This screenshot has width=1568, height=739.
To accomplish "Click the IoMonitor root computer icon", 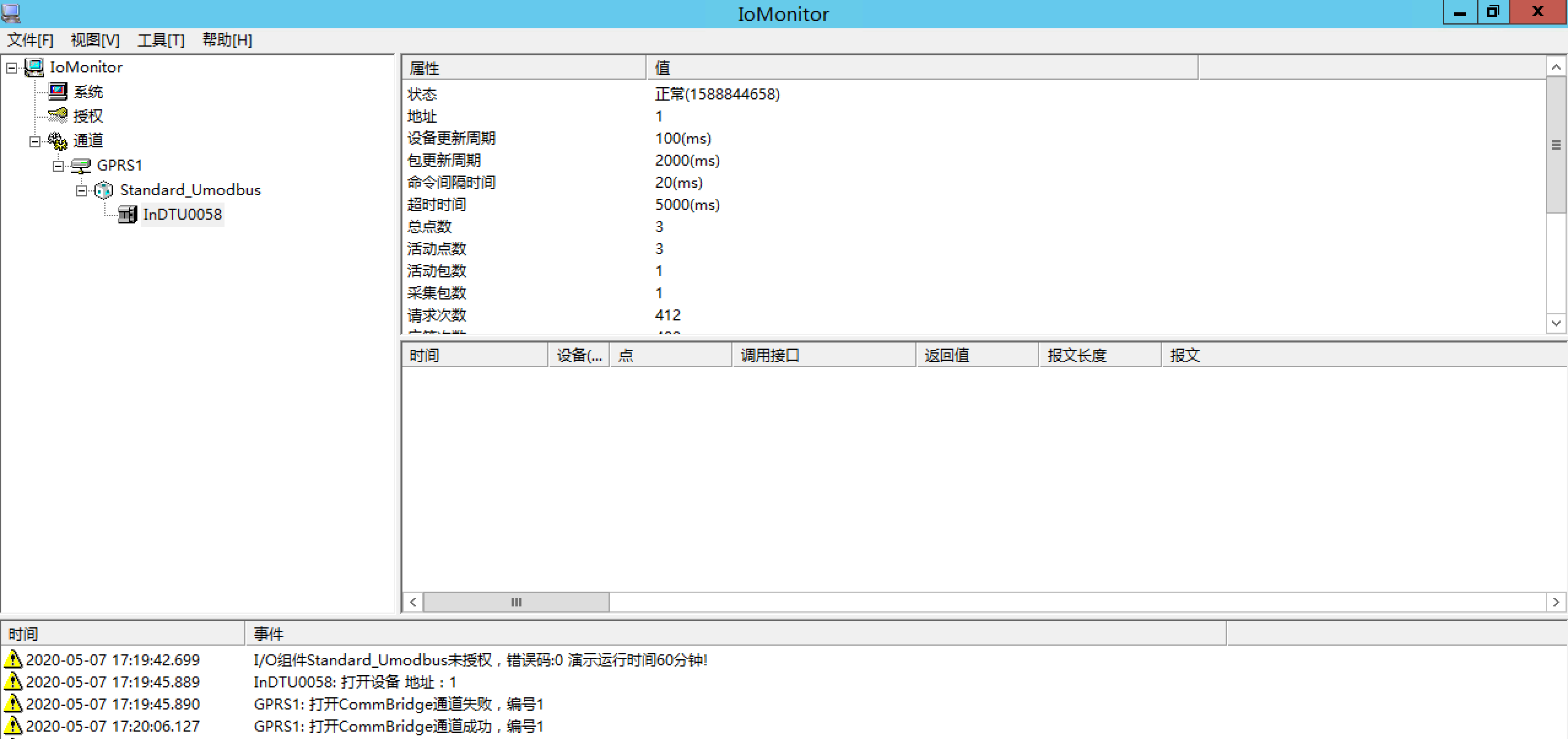I will tap(34, 68).
